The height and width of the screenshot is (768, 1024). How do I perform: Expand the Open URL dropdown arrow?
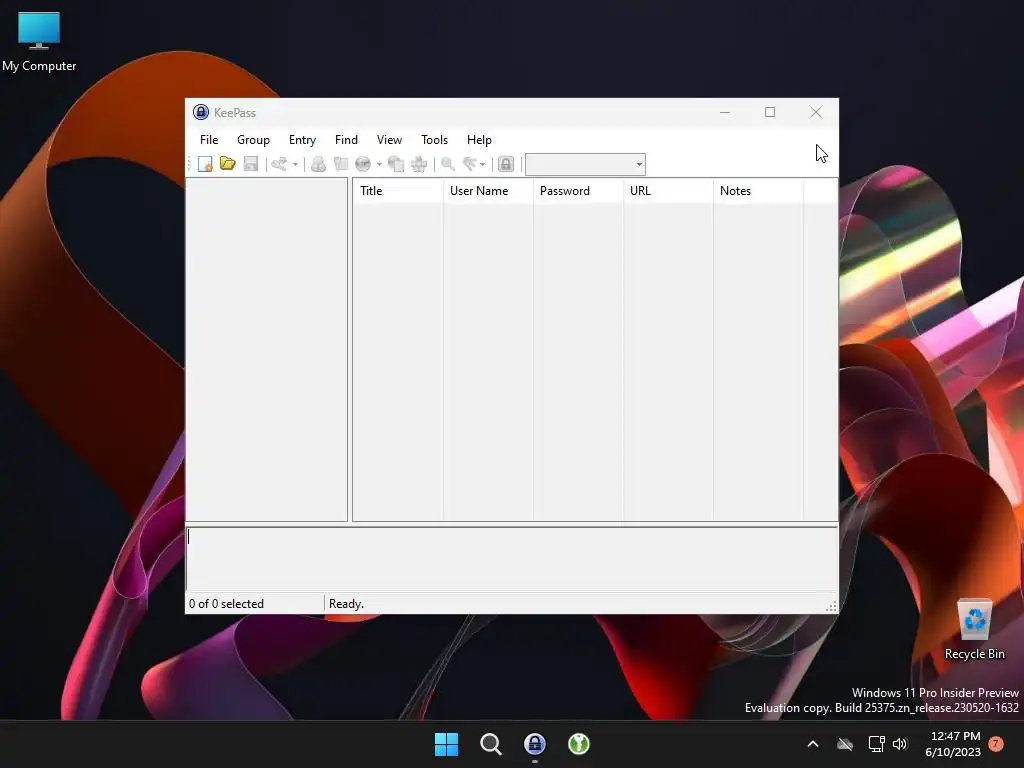coord(379,165)
